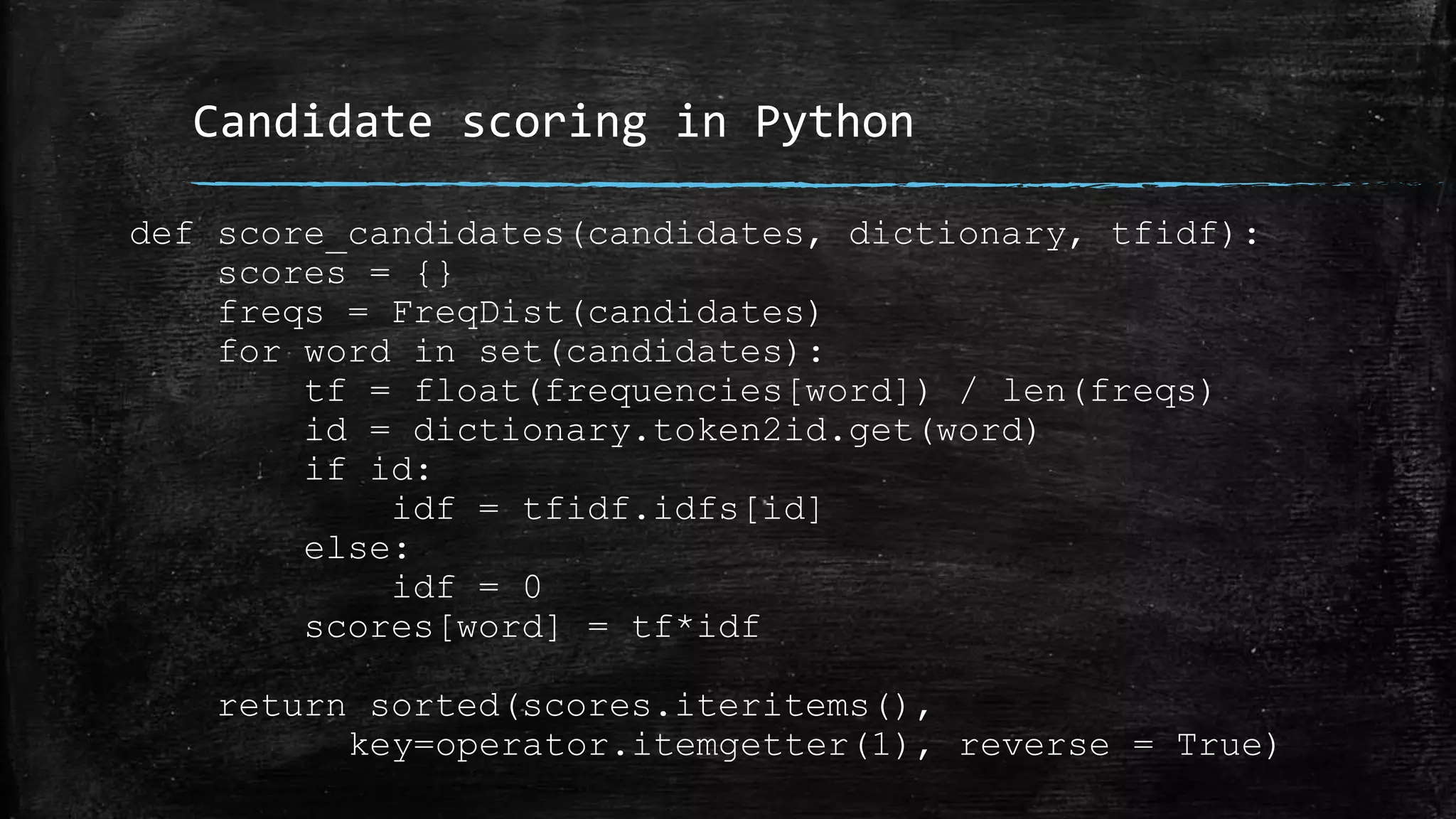Click the 'reverse = True)' text
The width and height of the screenshot is (1456, 819).
coord(1118,745)
